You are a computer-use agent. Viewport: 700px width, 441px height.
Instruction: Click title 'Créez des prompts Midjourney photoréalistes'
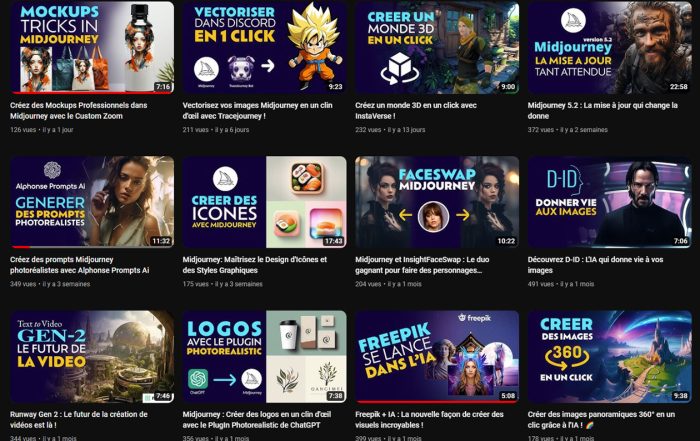79,265
